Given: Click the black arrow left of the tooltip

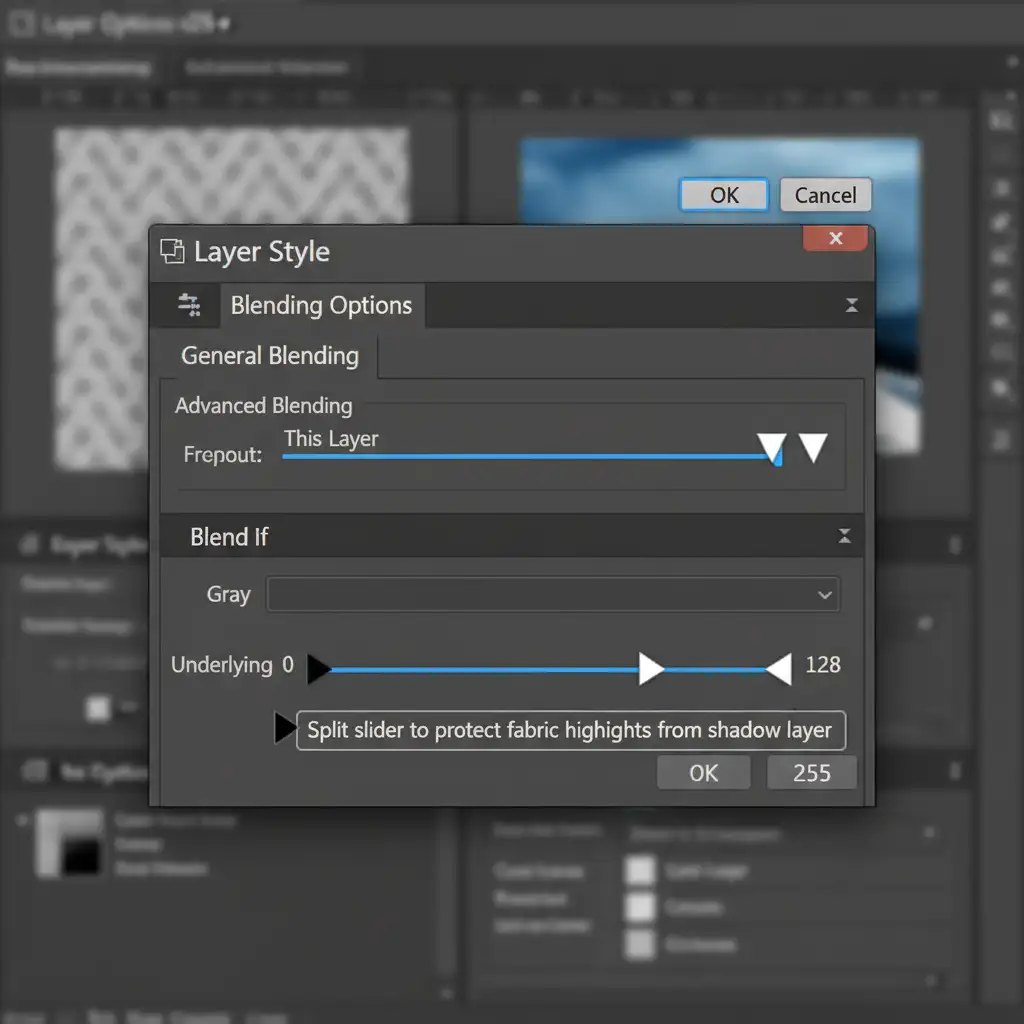Looking at the screenshot, I should (284, 729).
